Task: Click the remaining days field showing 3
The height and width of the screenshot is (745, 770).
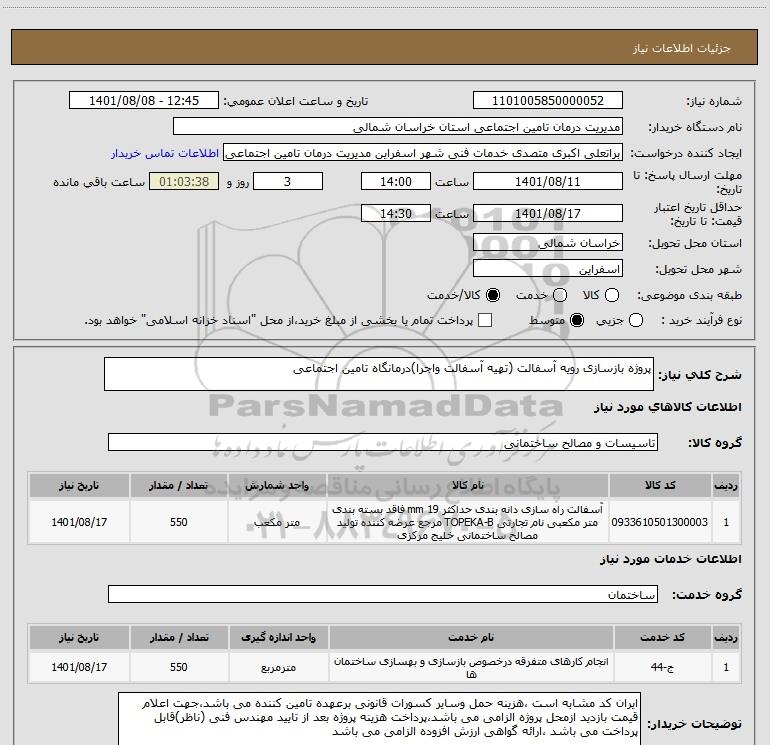Action: pyautogui.click(x=288, y=181)
